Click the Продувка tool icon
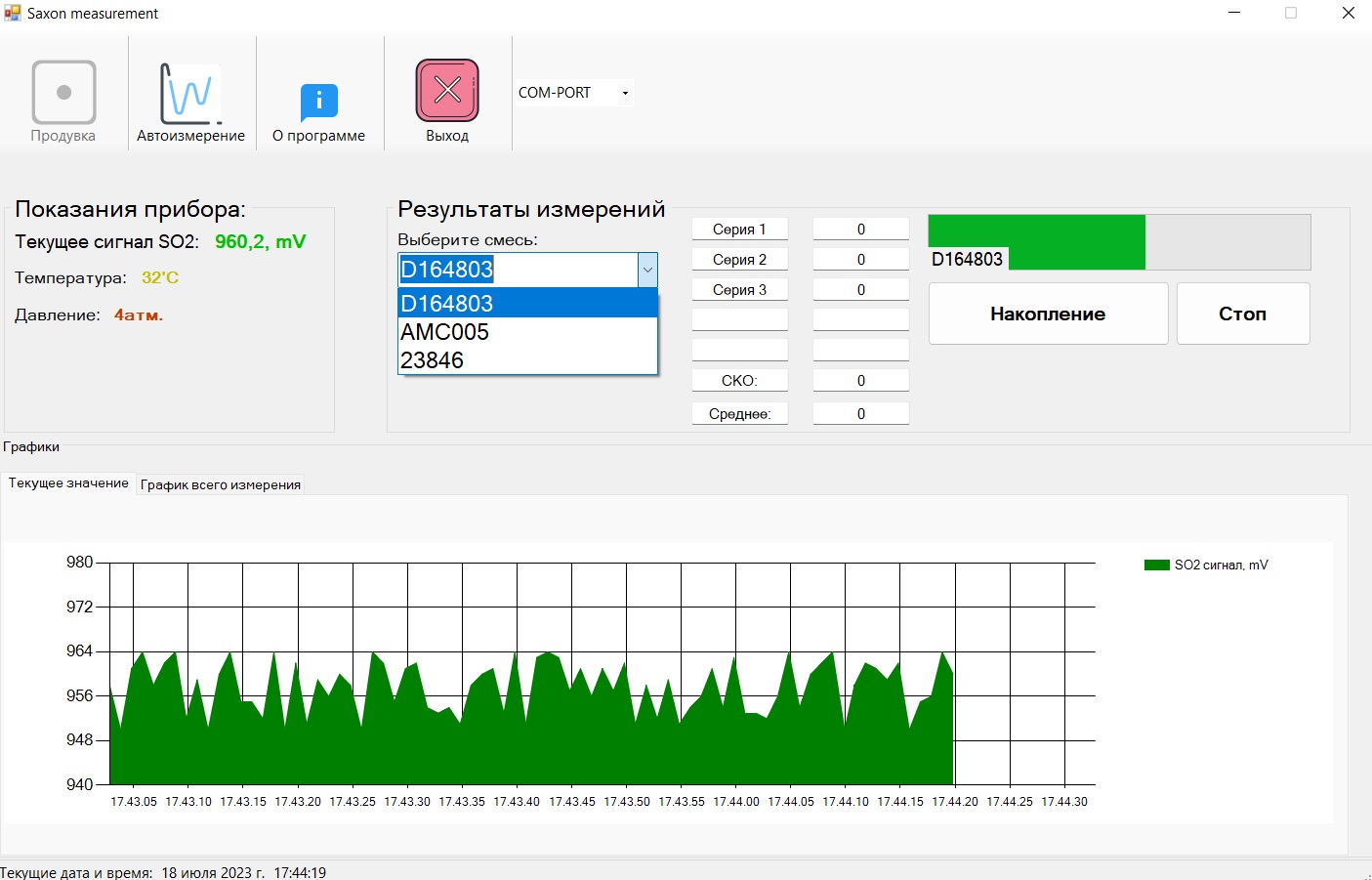Image resolution: width=1372 pixels, height=880 pixels. (x=62, y=95)
